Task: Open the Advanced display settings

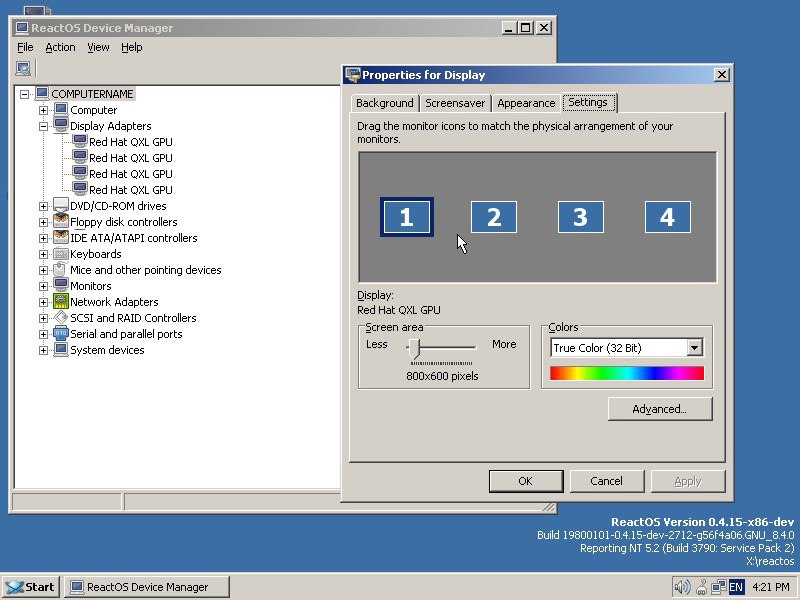Action: pyautogui.click(x=660, y=409)
